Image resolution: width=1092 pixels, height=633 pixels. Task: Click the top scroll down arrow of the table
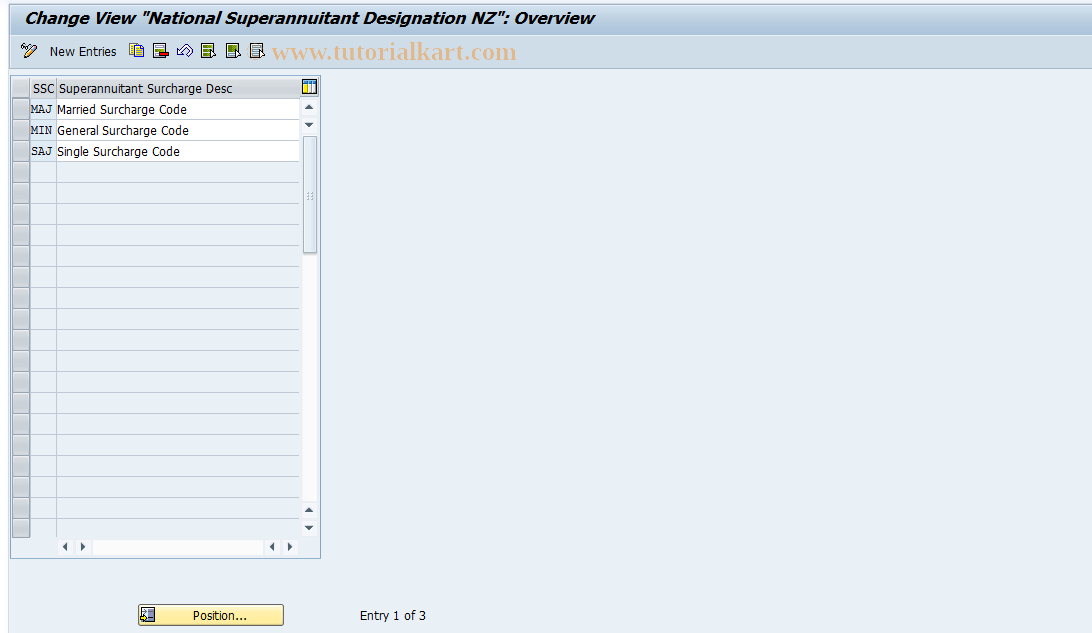tap(309, 125)
